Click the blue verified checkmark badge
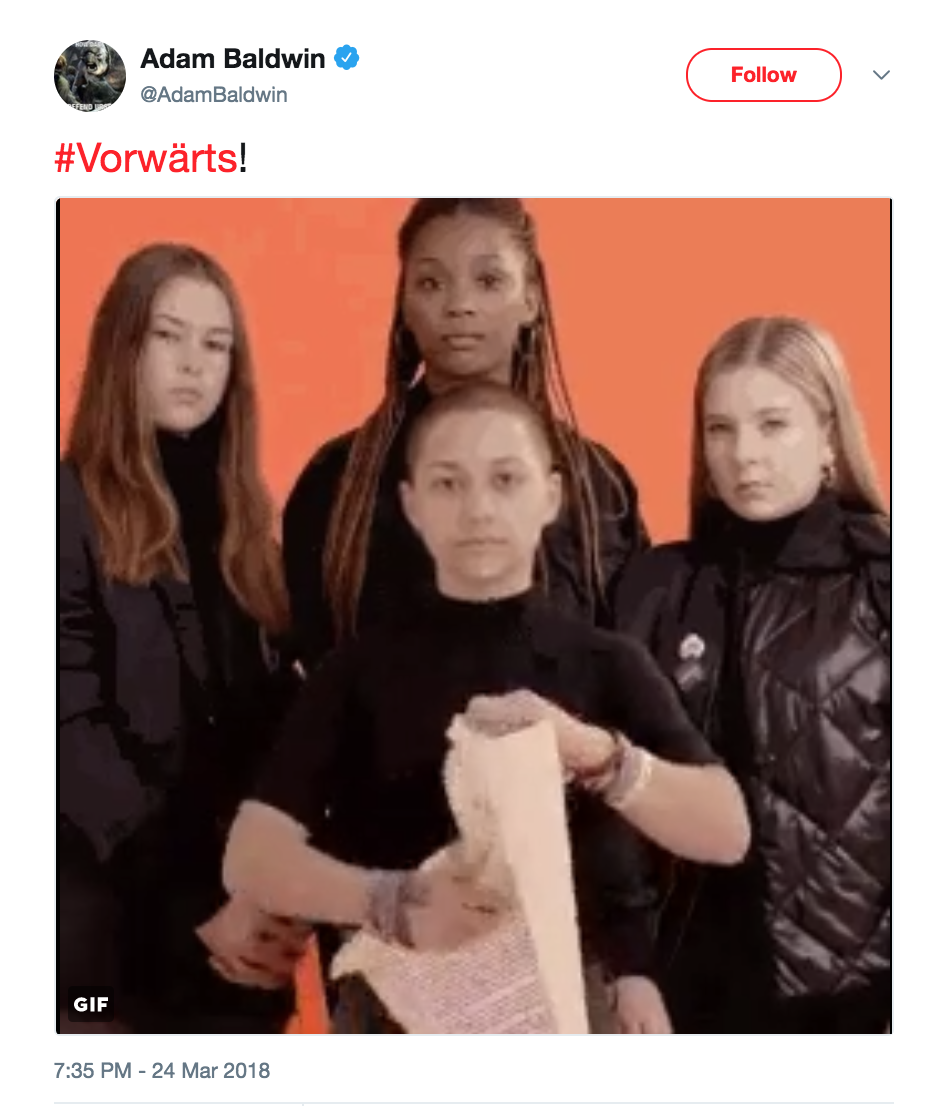 click(346, 58)
